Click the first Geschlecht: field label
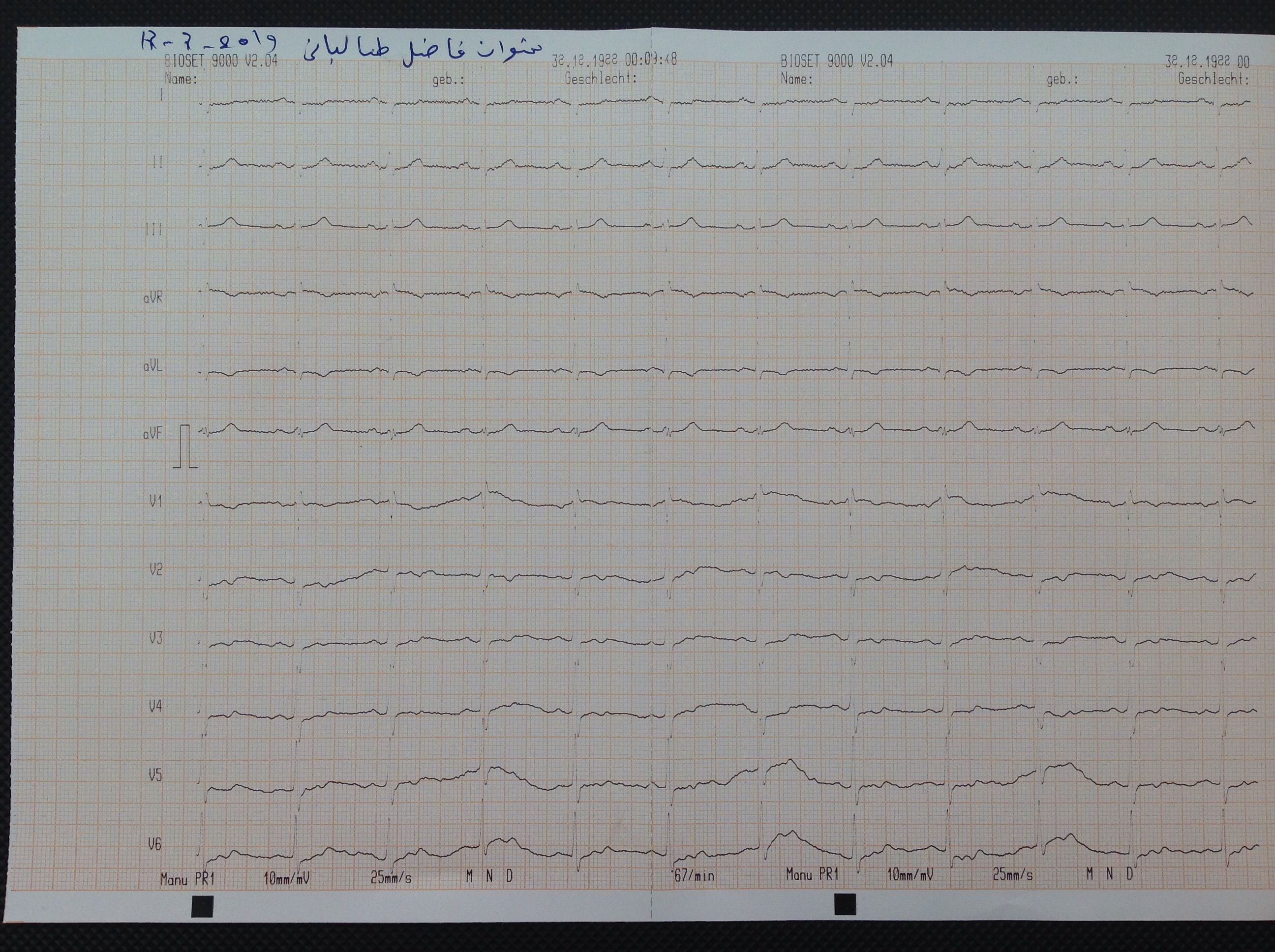Screen dimensions: 1275x952 pyautogui.click(x=601, y=79)
